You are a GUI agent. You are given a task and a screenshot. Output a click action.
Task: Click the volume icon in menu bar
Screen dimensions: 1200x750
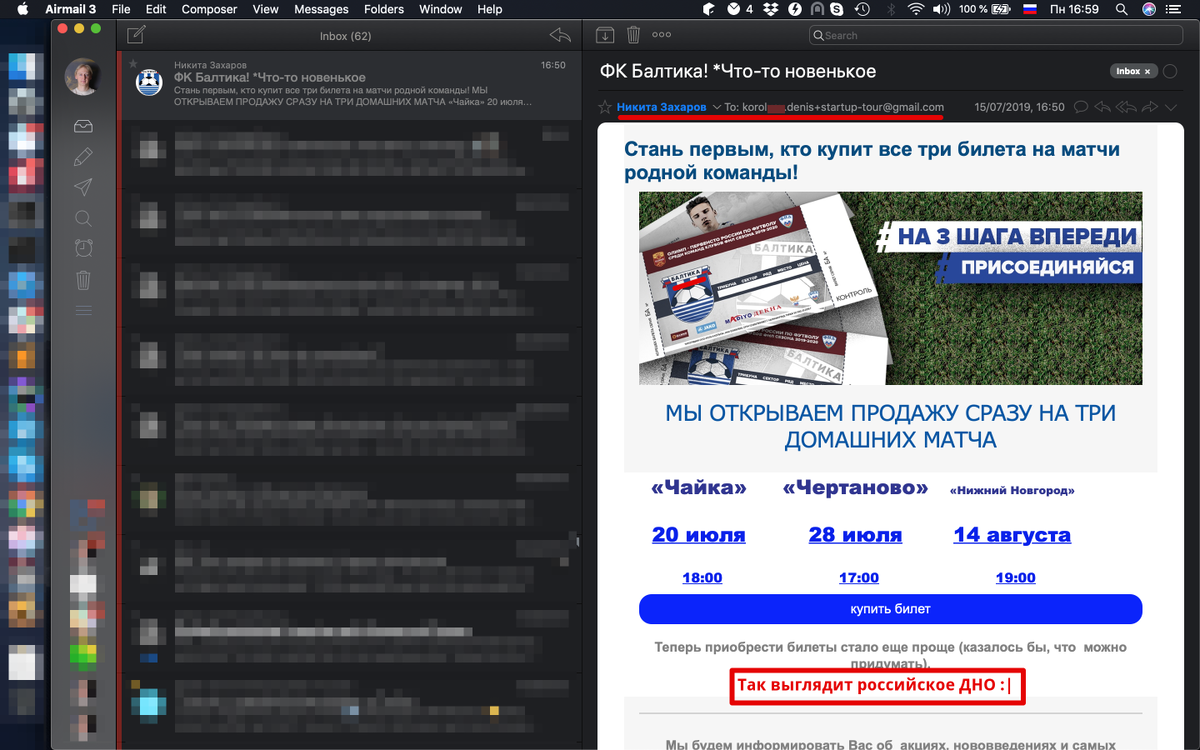(942, 9)
